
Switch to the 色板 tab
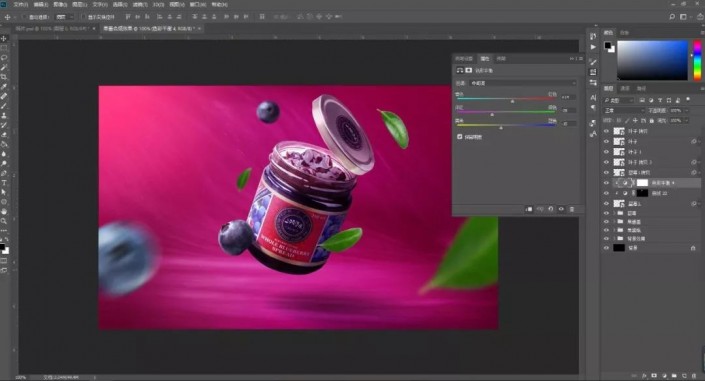tap(624, 33)
